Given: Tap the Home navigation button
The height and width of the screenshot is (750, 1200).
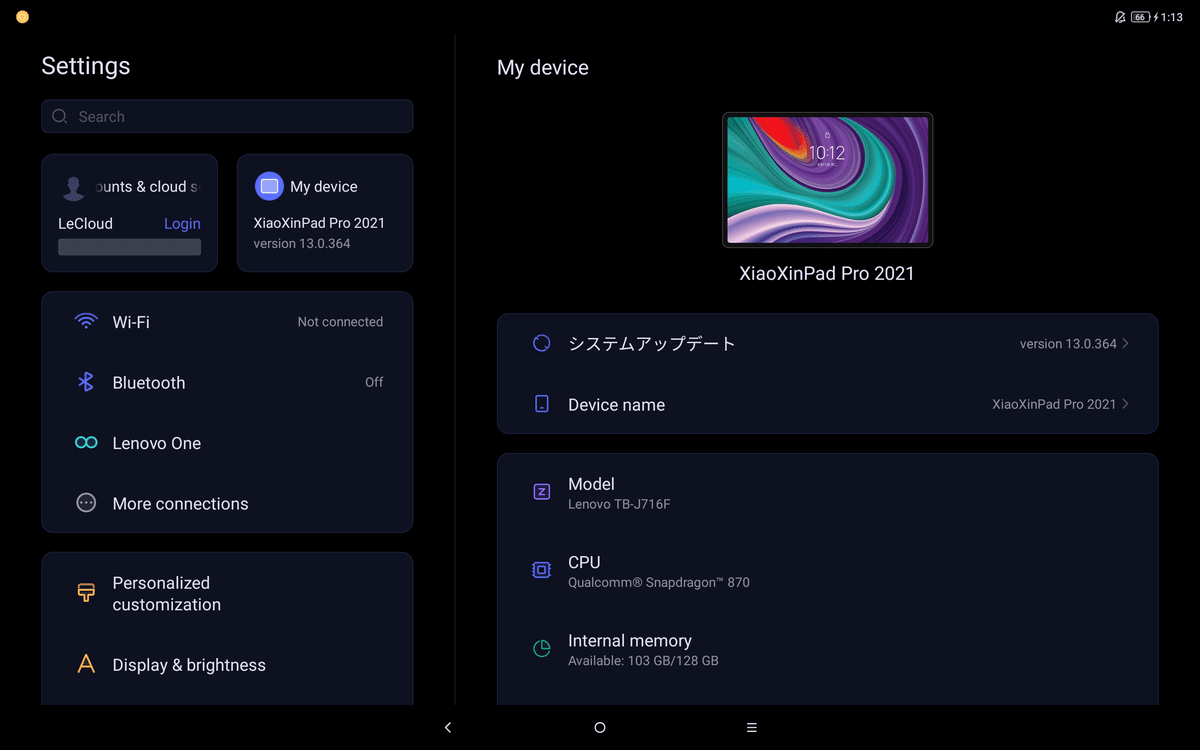Looking at the screenshot, I should pyautogui.click(x=600, y=728).
